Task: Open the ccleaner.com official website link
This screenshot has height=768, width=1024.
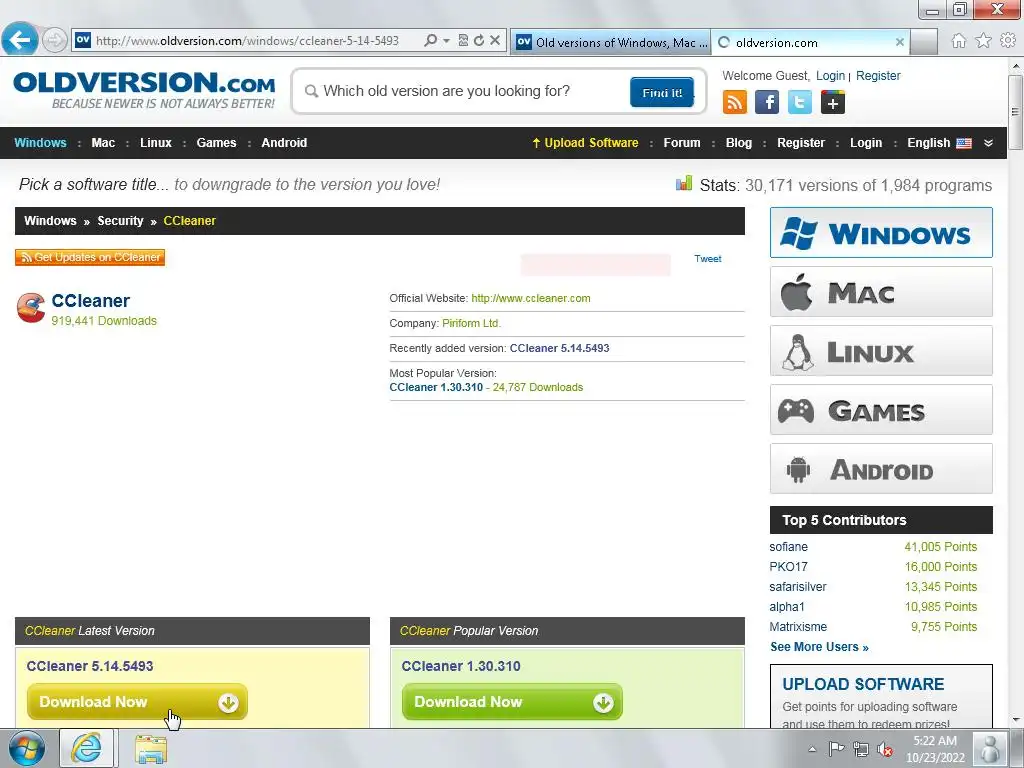Action: coord(531,298)
